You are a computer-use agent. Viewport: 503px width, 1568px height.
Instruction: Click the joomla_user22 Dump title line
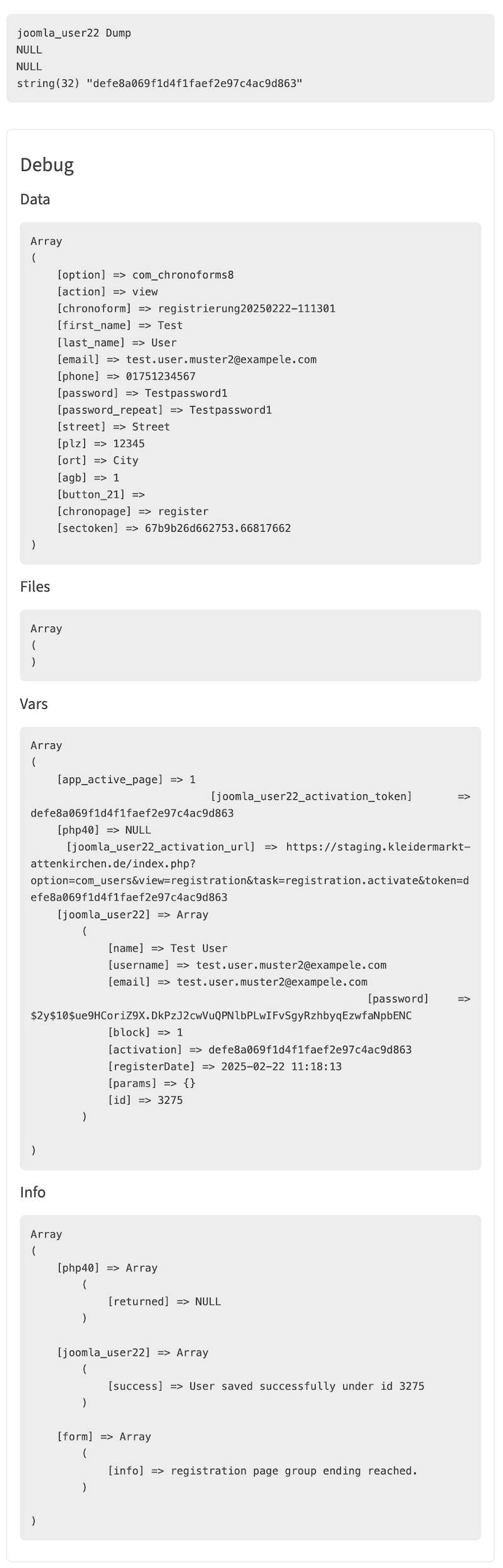coord(74,33)
